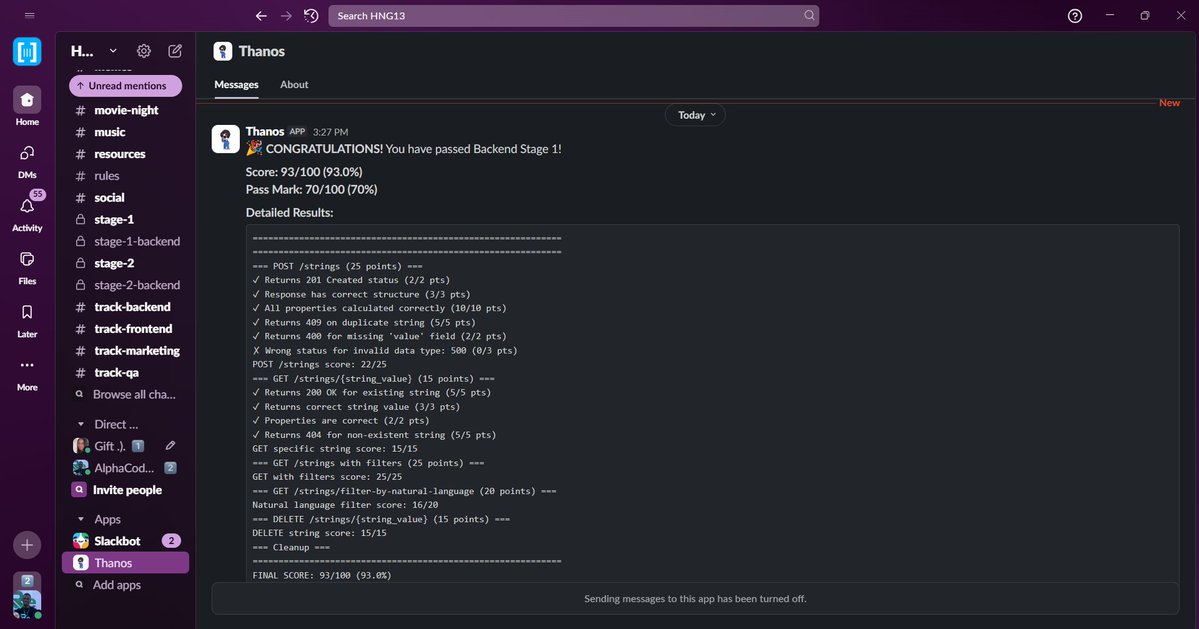Screen dimensions: 1199x629
Task: Open Files in the sidebar
Action: 27,267
